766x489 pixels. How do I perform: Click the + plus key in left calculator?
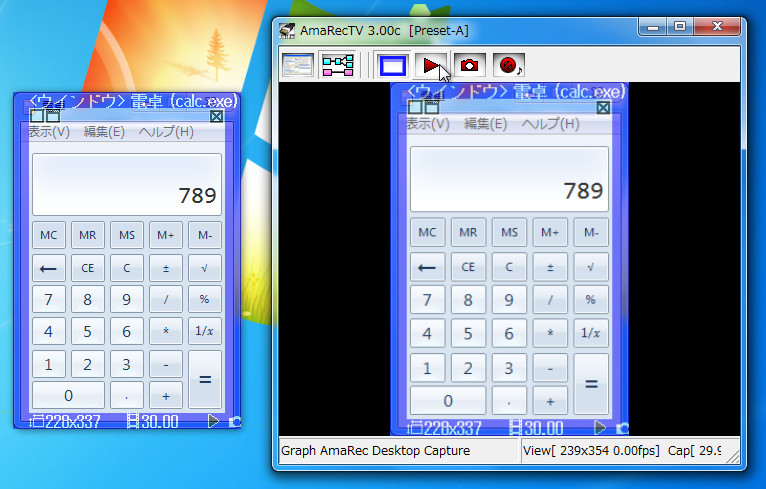coord(166,395)
